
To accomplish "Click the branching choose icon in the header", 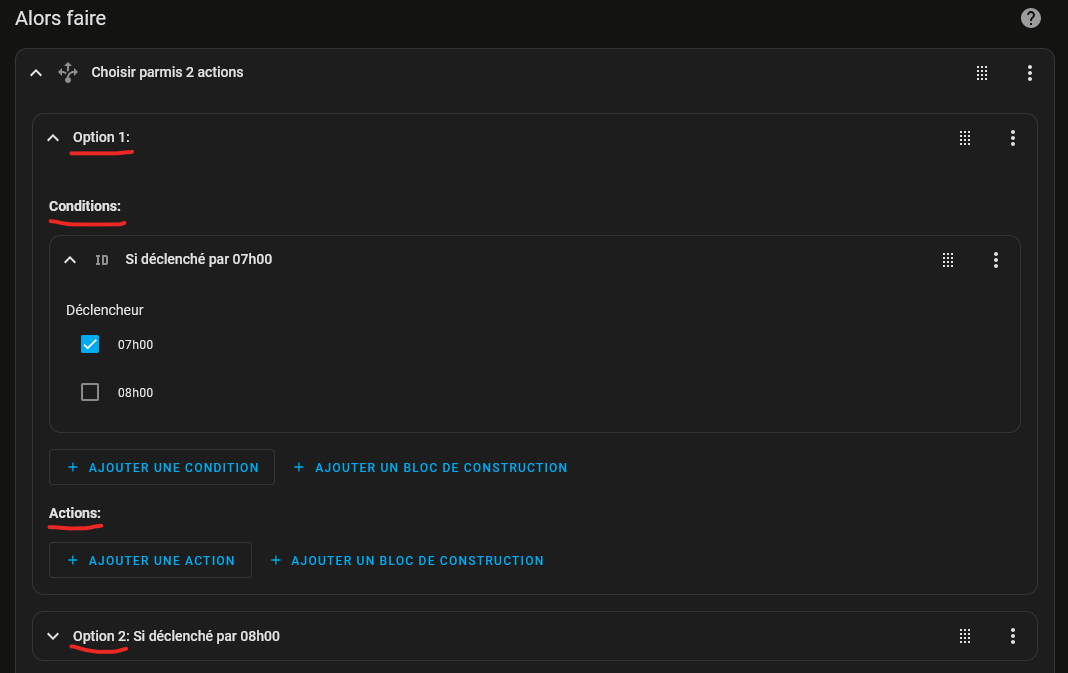I will pos(68,72).
